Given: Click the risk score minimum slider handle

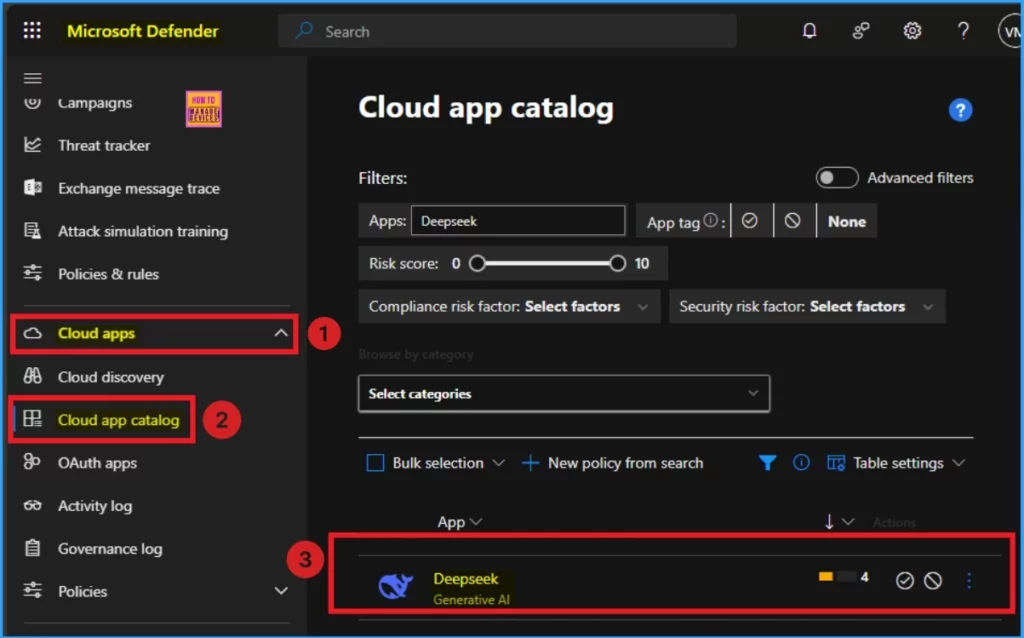Looking at the screenshot, I should tap(477, 263).
